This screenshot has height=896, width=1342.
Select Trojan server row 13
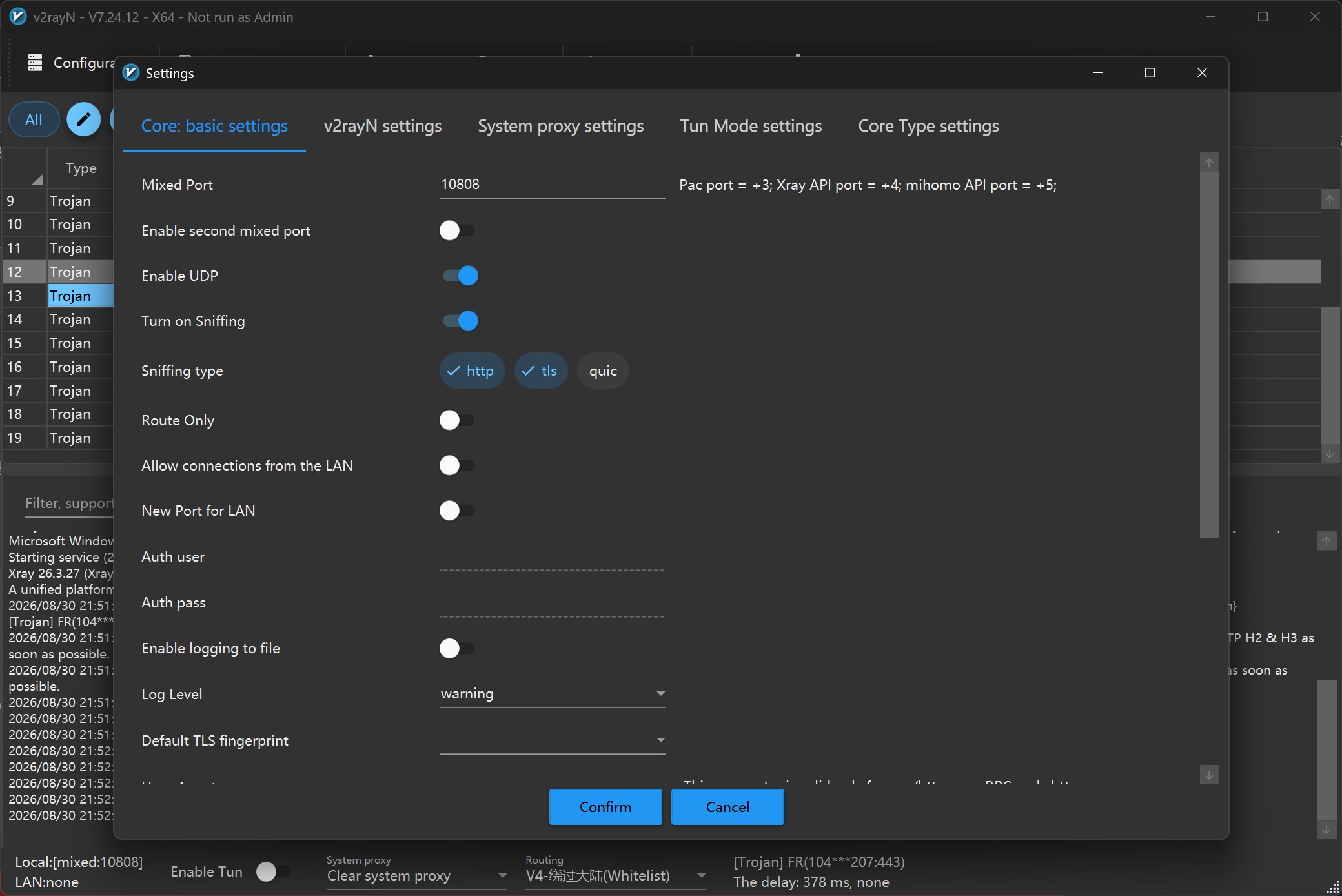(x=58, y=296)
